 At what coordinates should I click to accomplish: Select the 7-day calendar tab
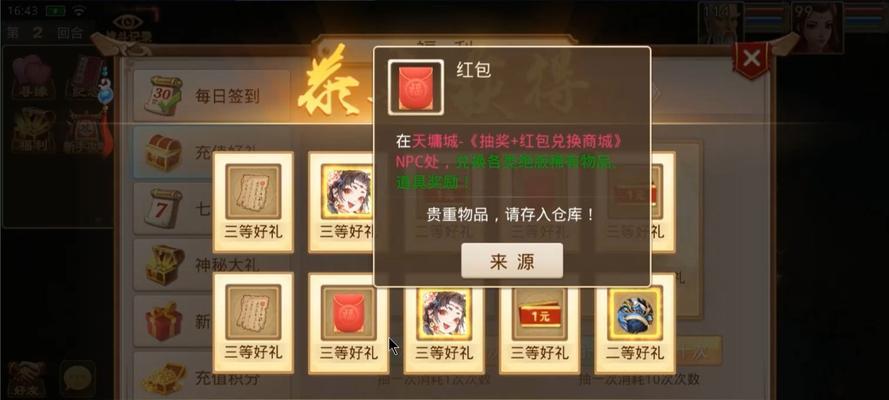(x=173, y=208)
